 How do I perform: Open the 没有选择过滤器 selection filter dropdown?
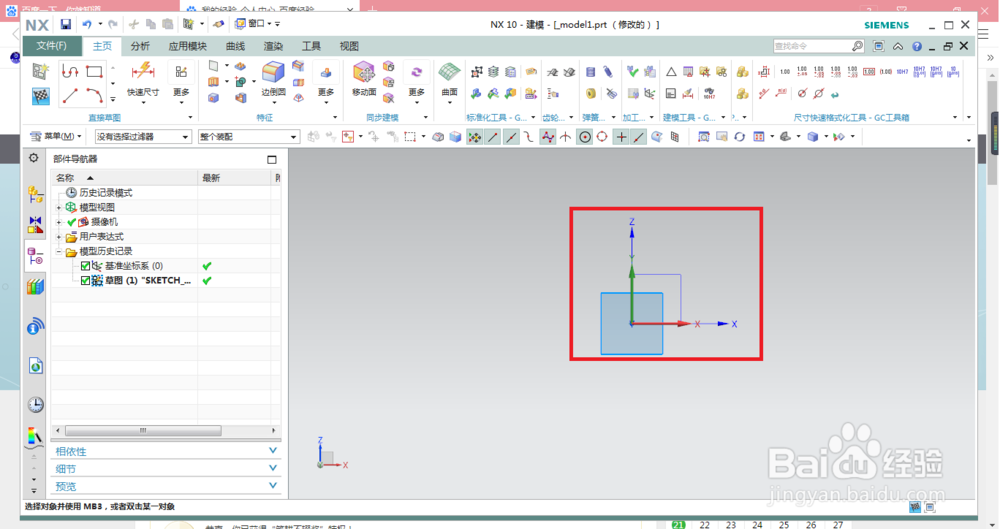pyautogui.click(x=143, y=137)
